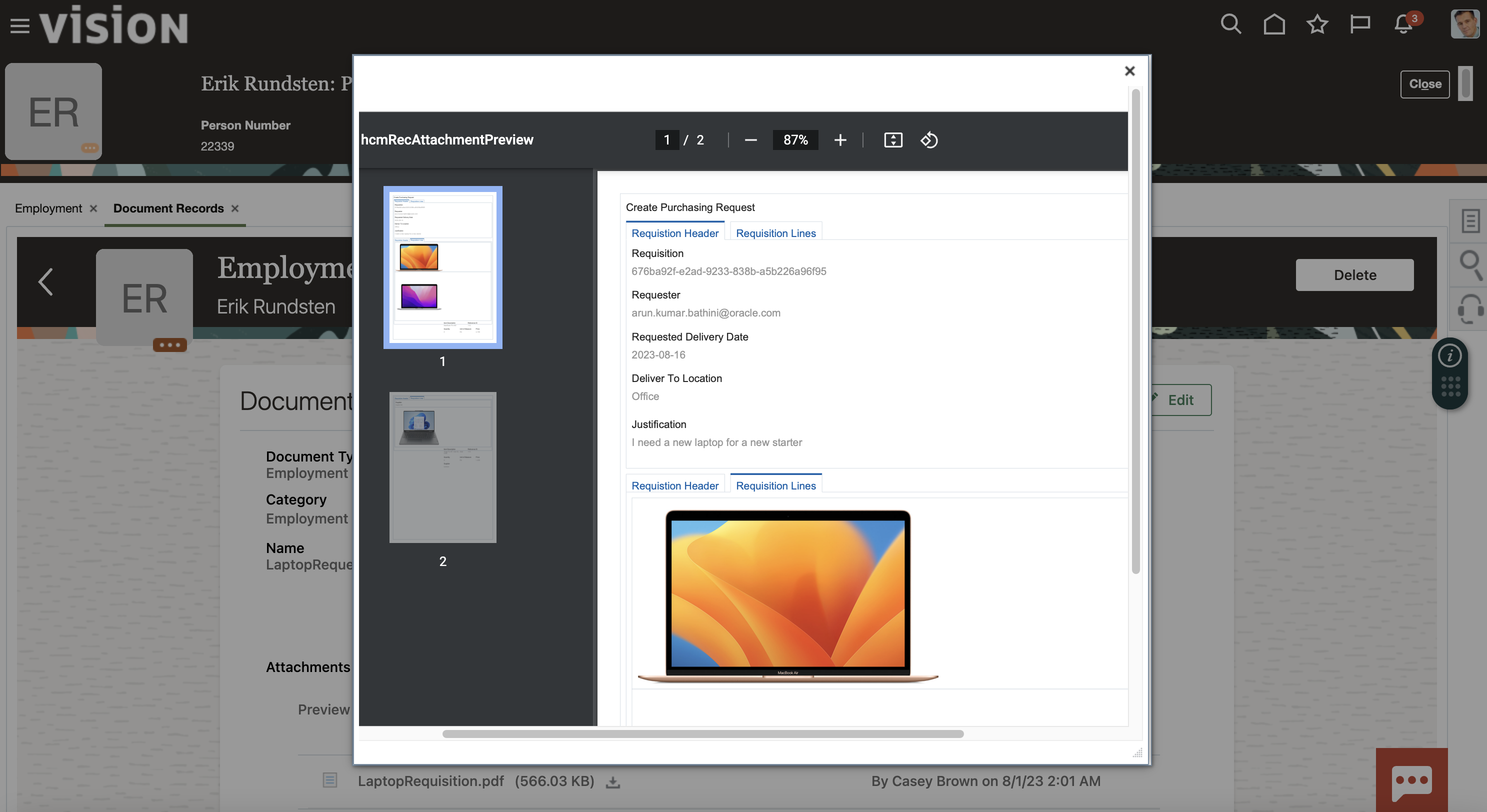Click the fit to page icon
This screenshot has width=1487, height=812.
892,140
